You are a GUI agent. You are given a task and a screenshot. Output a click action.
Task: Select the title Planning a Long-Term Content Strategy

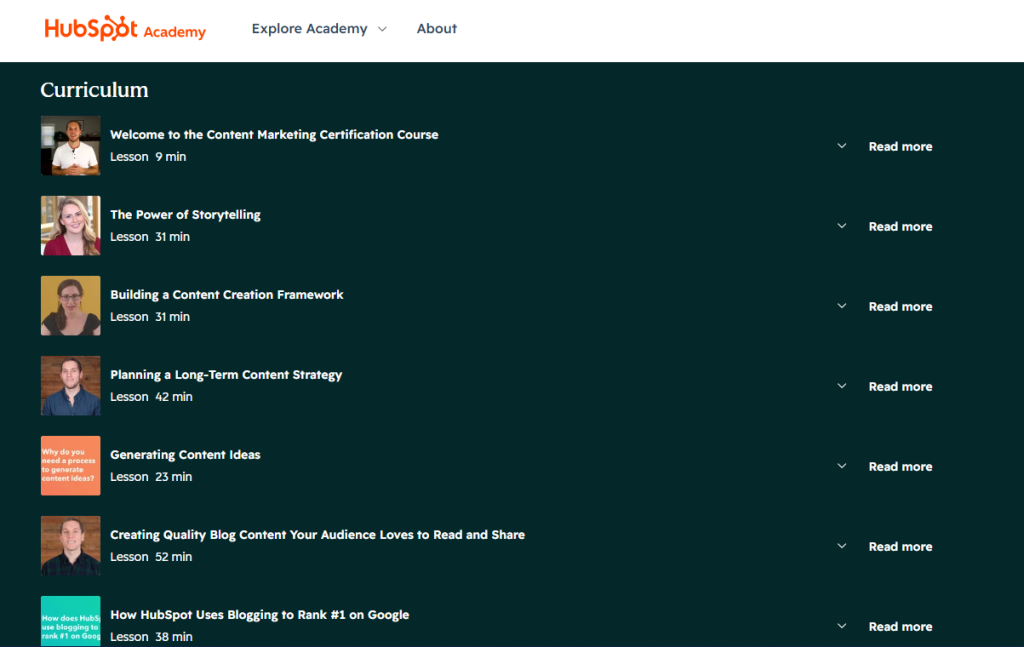226,375
